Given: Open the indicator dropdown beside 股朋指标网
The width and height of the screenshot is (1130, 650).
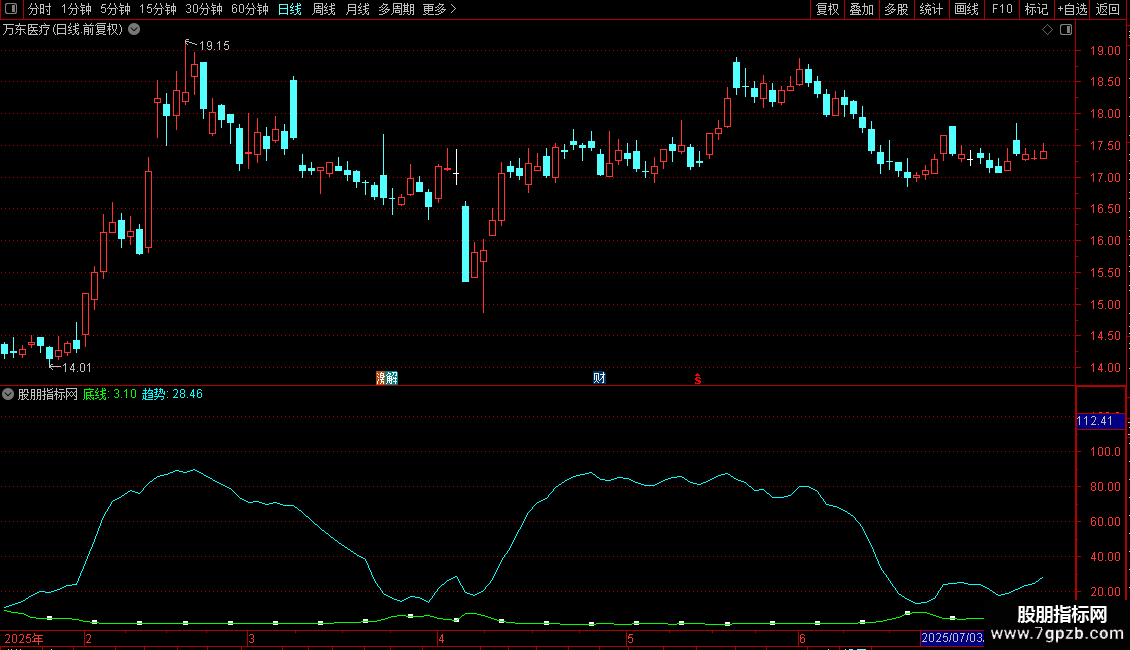Looking at the screenshot, I should click(x=8, y=394).
